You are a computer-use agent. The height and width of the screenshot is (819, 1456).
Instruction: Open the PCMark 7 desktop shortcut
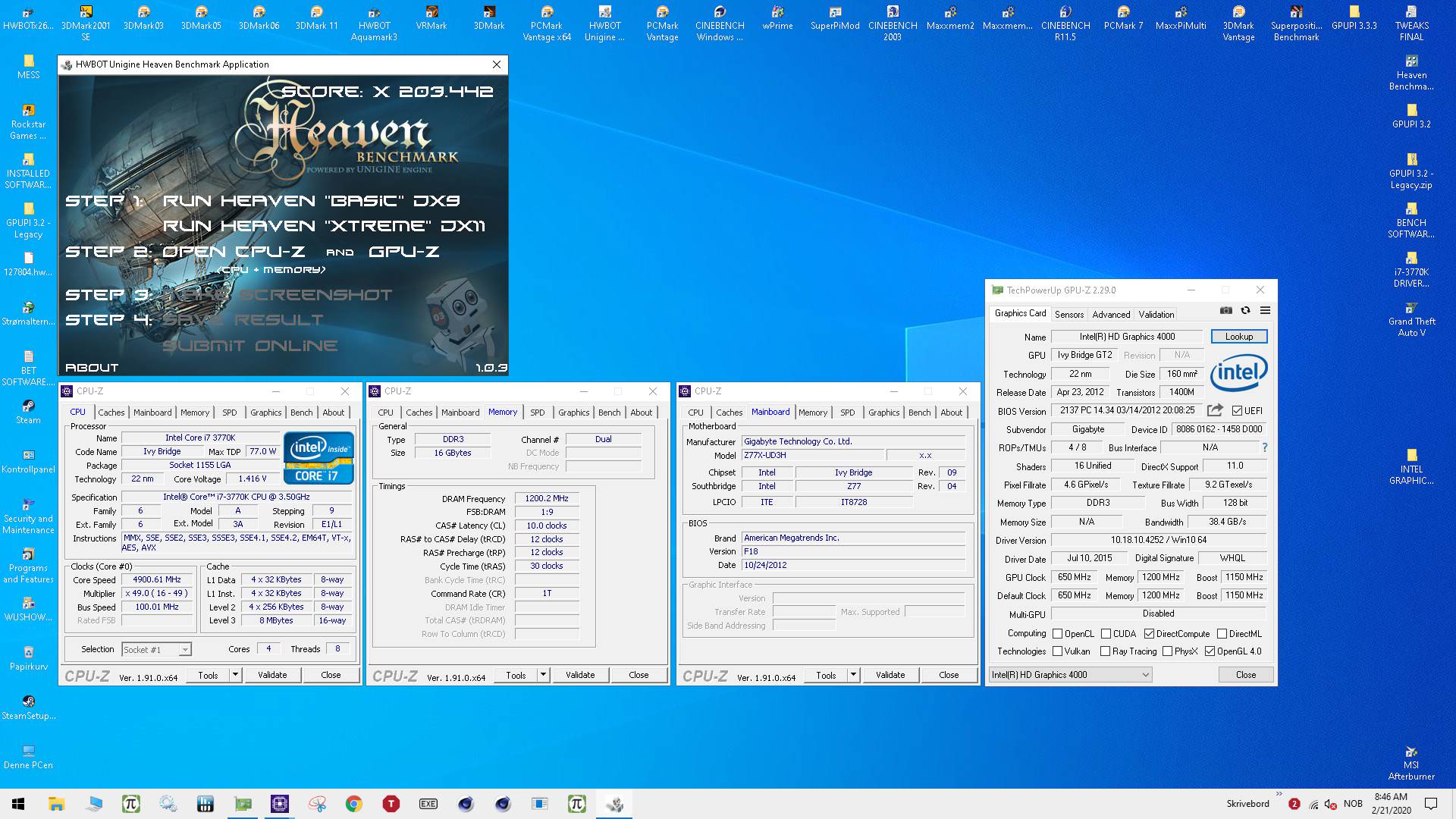point(1123,18)
